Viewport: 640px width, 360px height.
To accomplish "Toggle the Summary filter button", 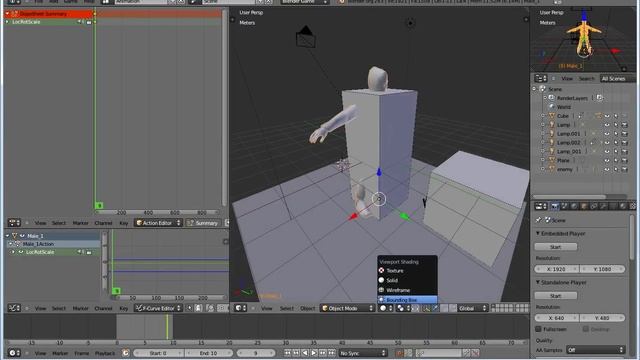I will pyautogui.click(x=203, y=223).
